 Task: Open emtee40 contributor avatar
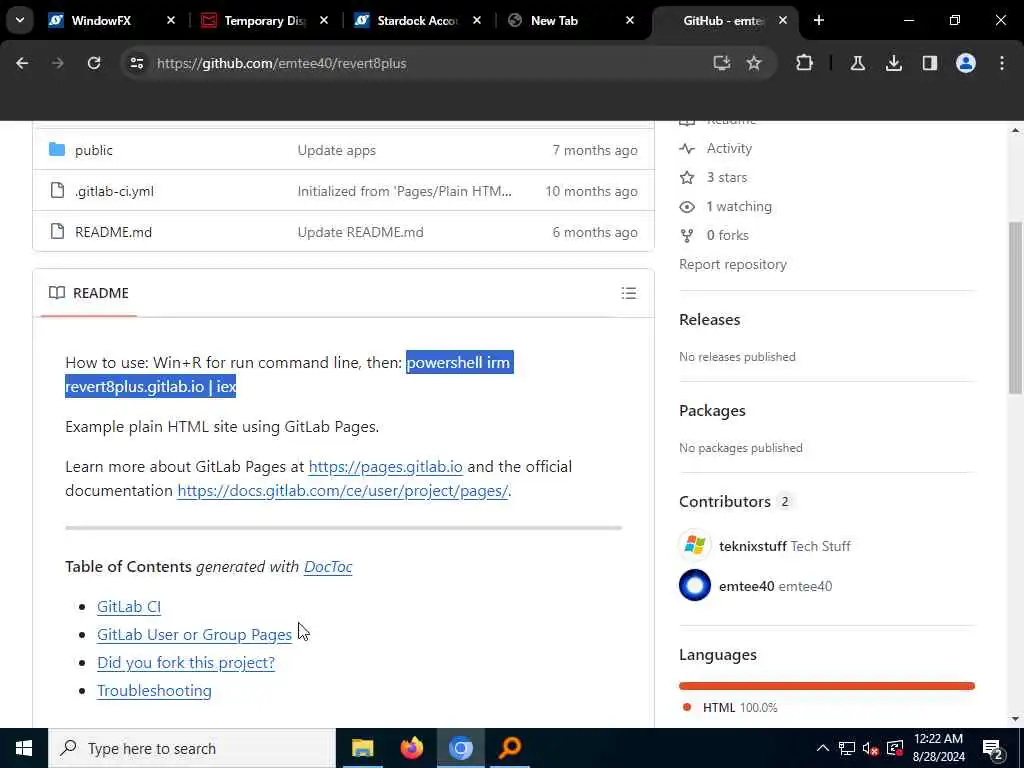pos(695,585)
